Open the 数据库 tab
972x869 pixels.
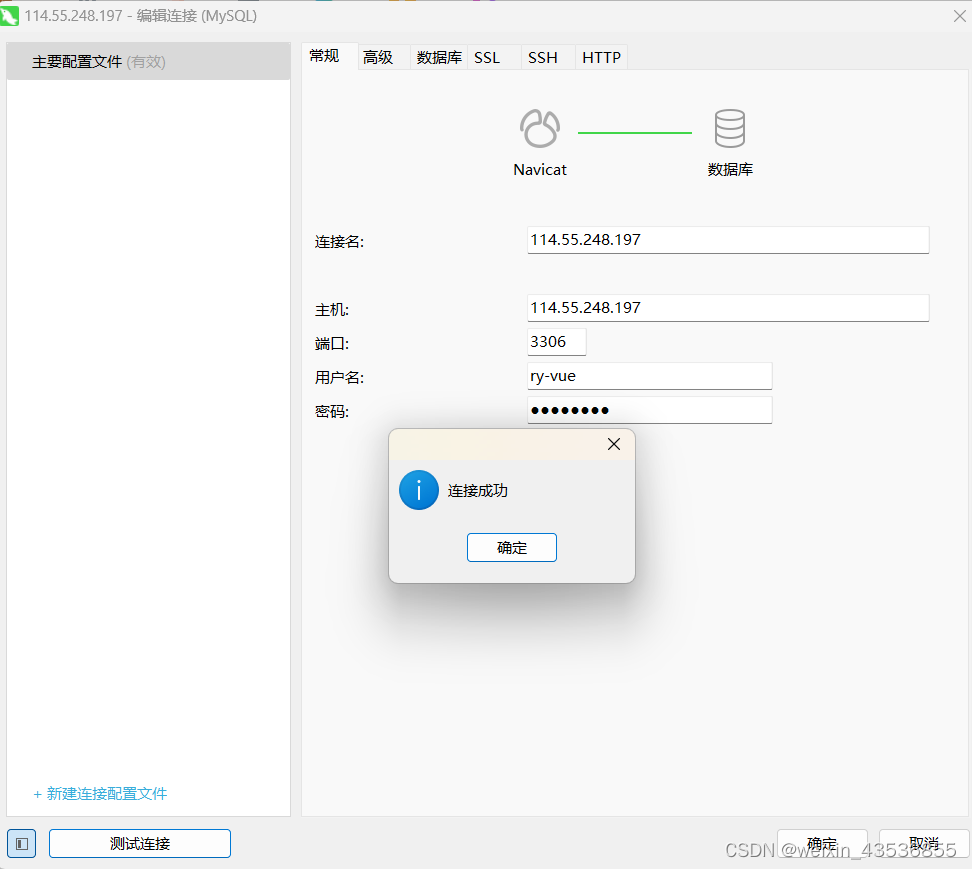point(439,58)
